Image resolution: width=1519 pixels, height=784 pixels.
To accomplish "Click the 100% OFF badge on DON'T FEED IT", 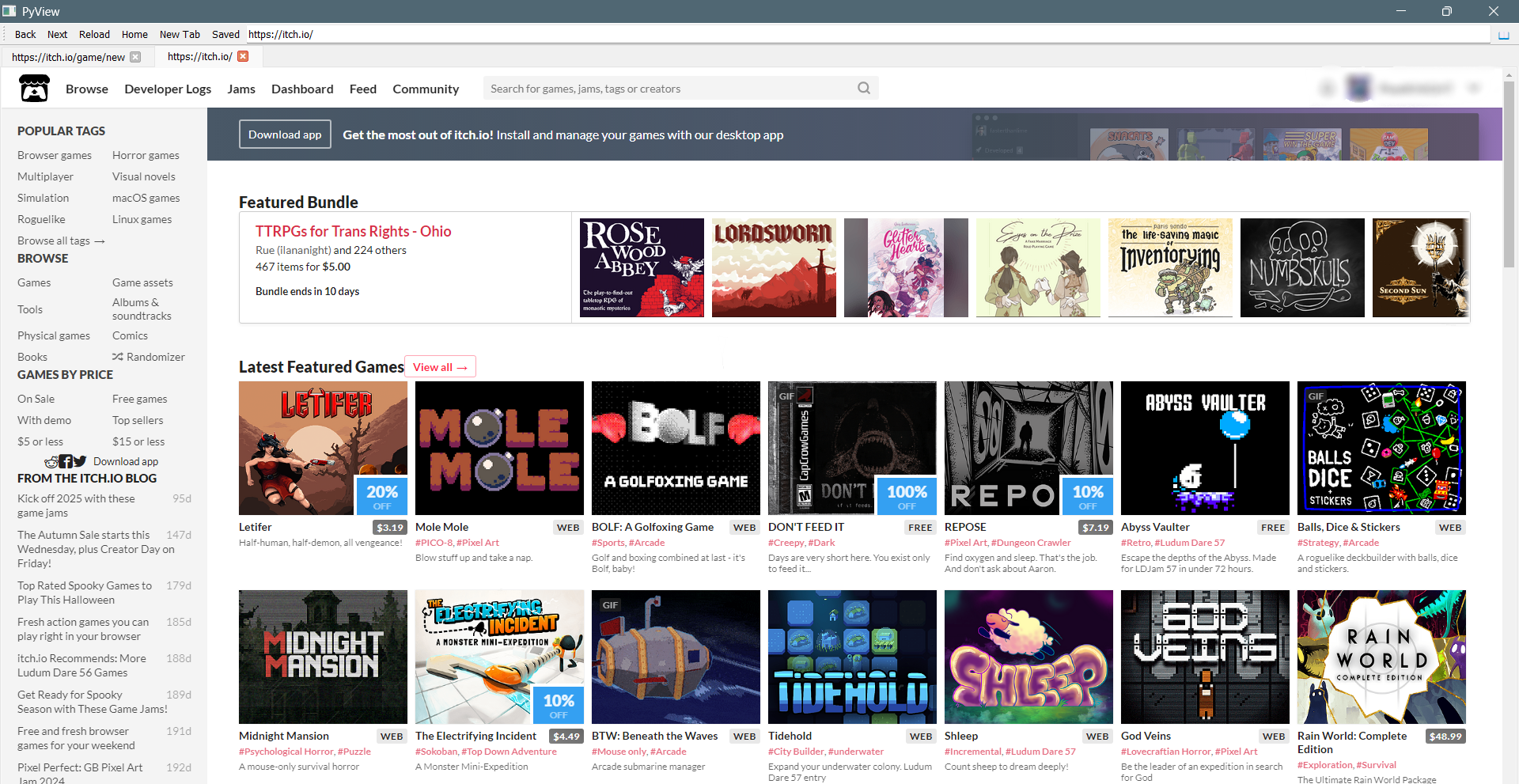I will [x=907, y=496].
